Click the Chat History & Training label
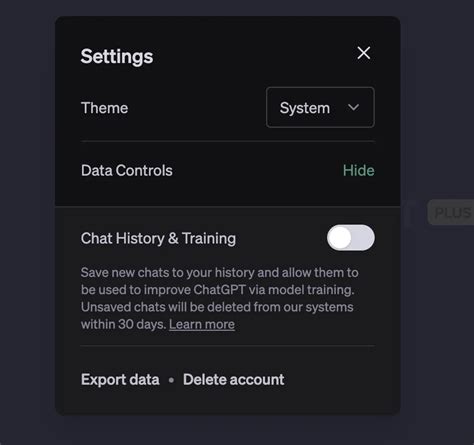 [158, 238]
